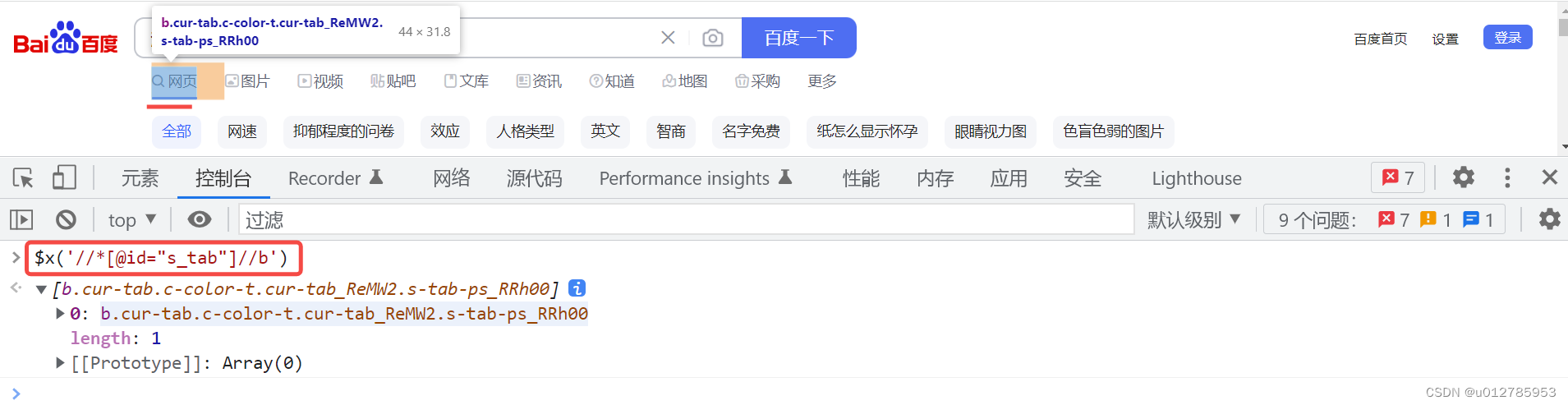Image resolution: width=1568 pixels, height=405 pixels.
Task: Show the console sidebar panel icon
Action: (x=21, y=219)
